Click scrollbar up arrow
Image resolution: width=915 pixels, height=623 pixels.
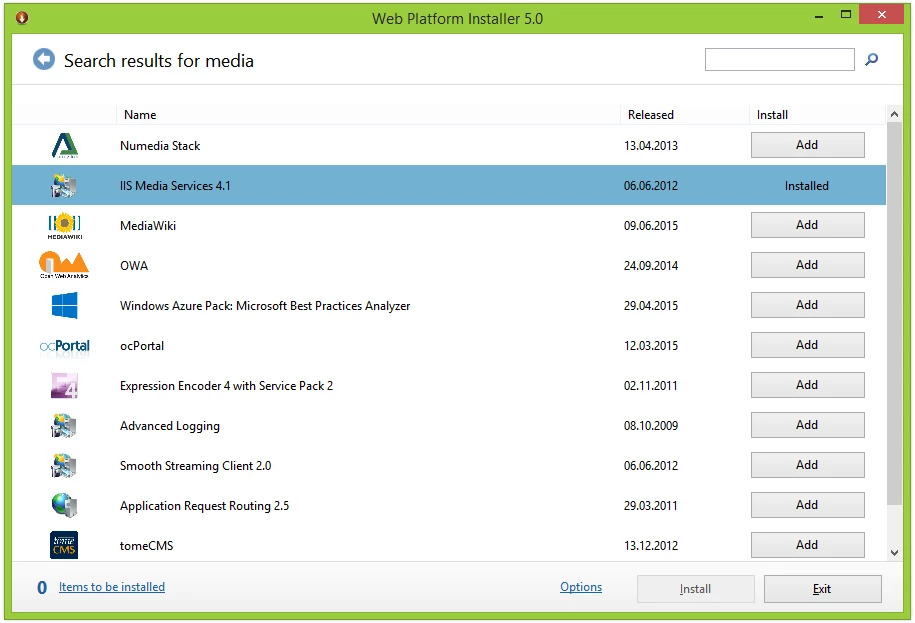click(x=894, y=115)
